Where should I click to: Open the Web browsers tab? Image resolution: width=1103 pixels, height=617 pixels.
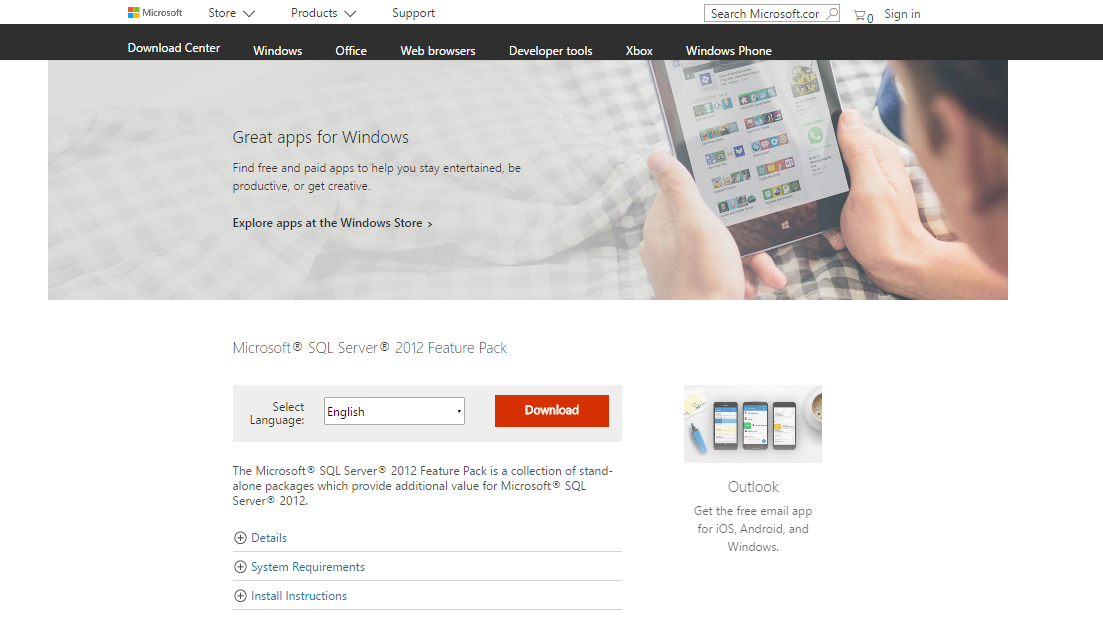click(438, 51)
